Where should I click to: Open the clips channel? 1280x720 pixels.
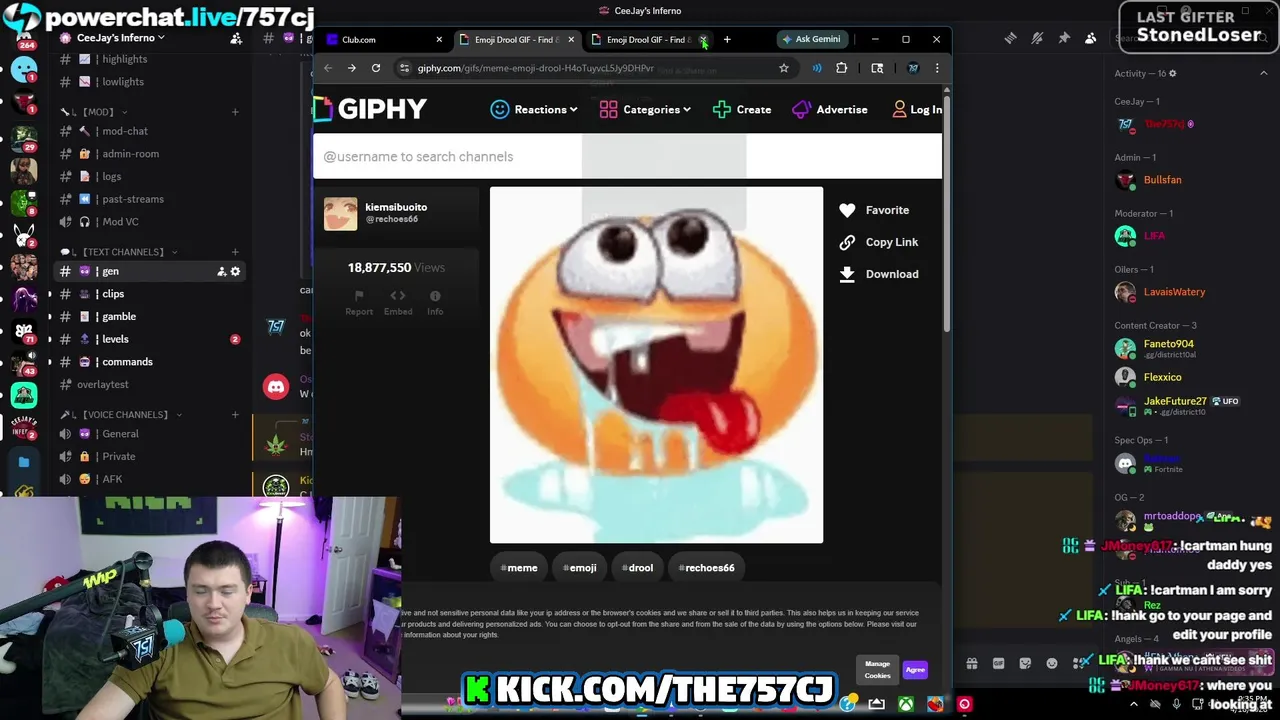[150, 294]
